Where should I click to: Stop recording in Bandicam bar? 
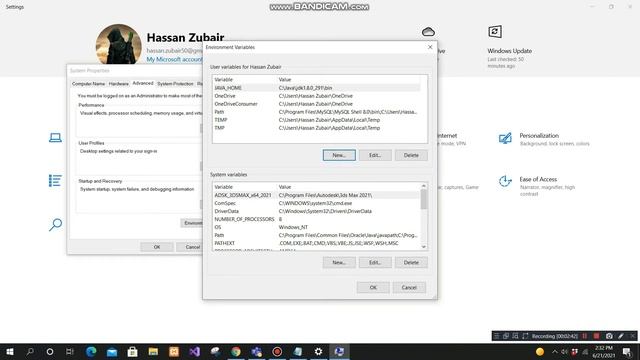596,336
